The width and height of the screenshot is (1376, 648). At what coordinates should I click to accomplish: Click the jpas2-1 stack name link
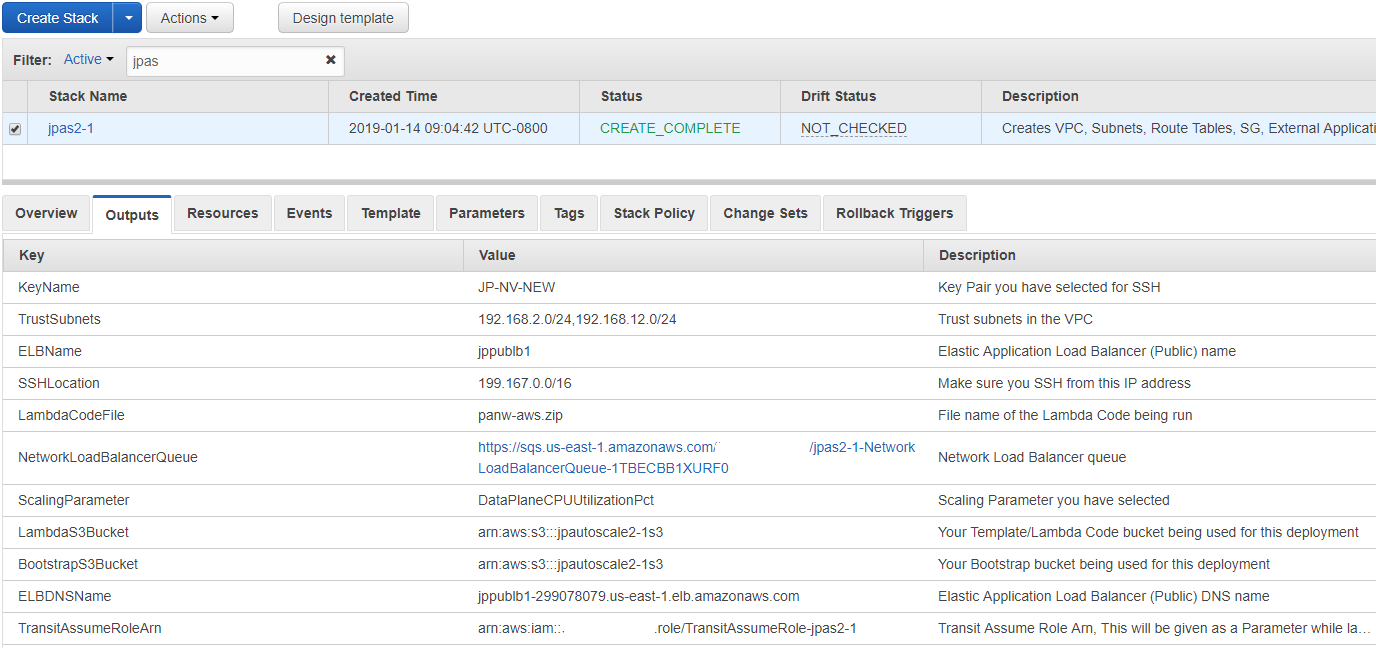pyautogui.click(x=71, y=128)
